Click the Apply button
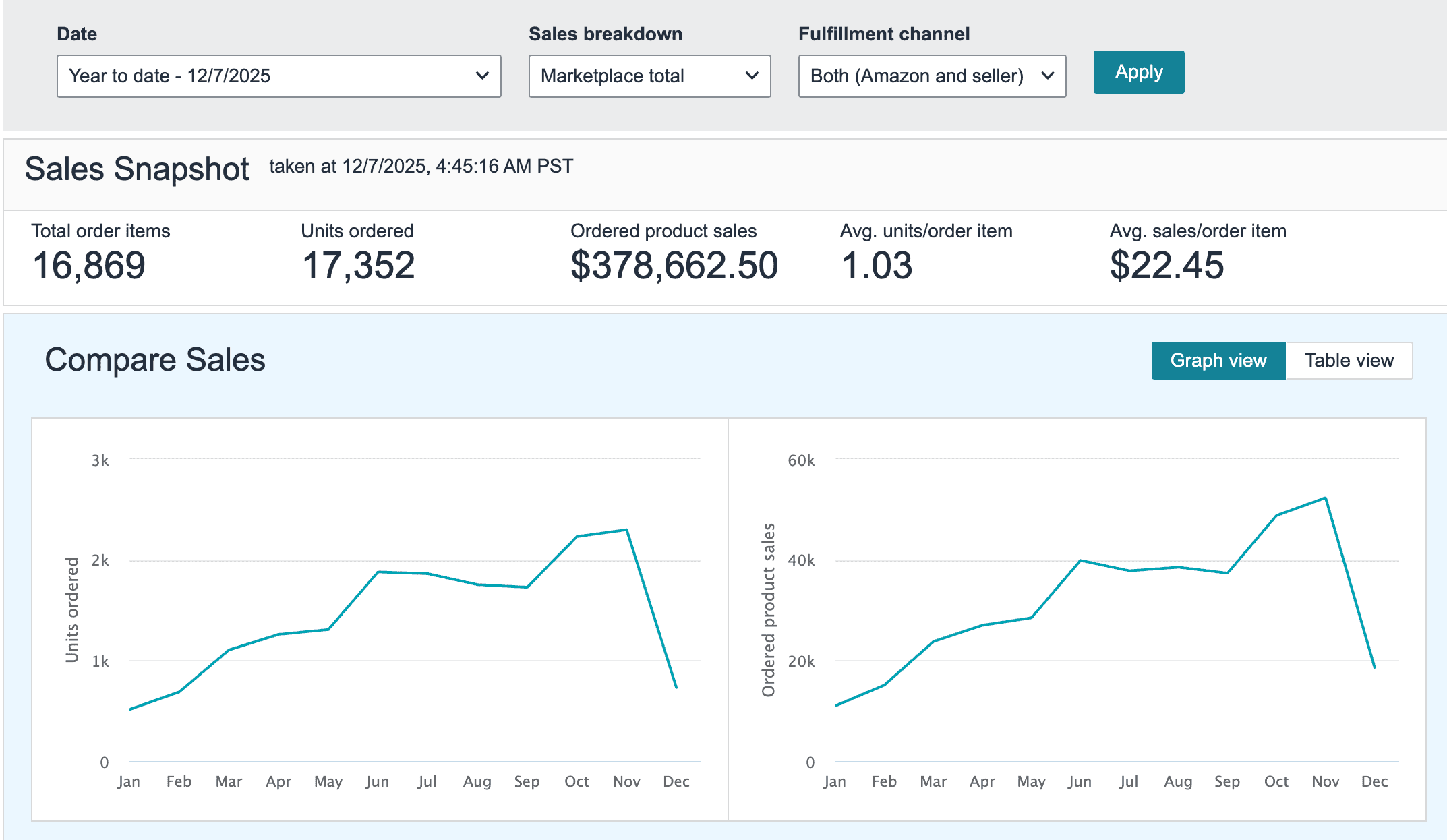This screenshot has height=840, width=1447. tap(1138, 71)
